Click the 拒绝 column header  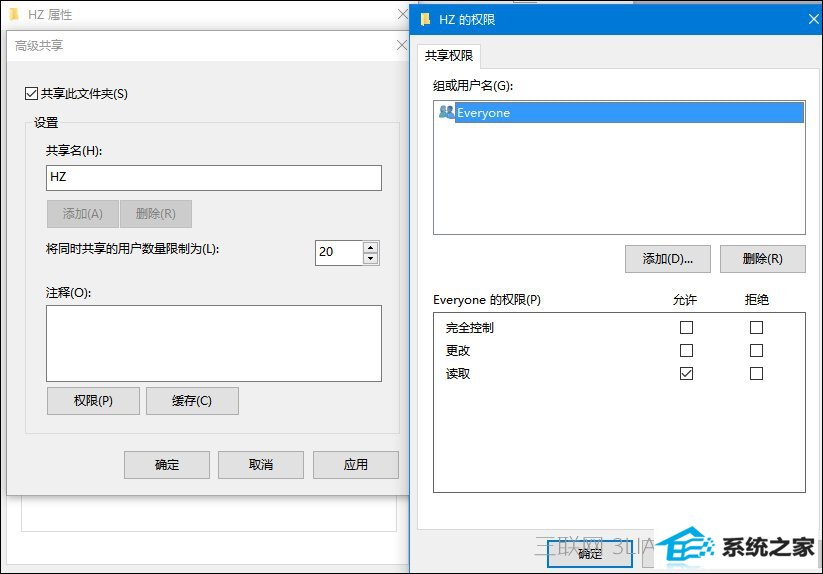click(756, 300)
